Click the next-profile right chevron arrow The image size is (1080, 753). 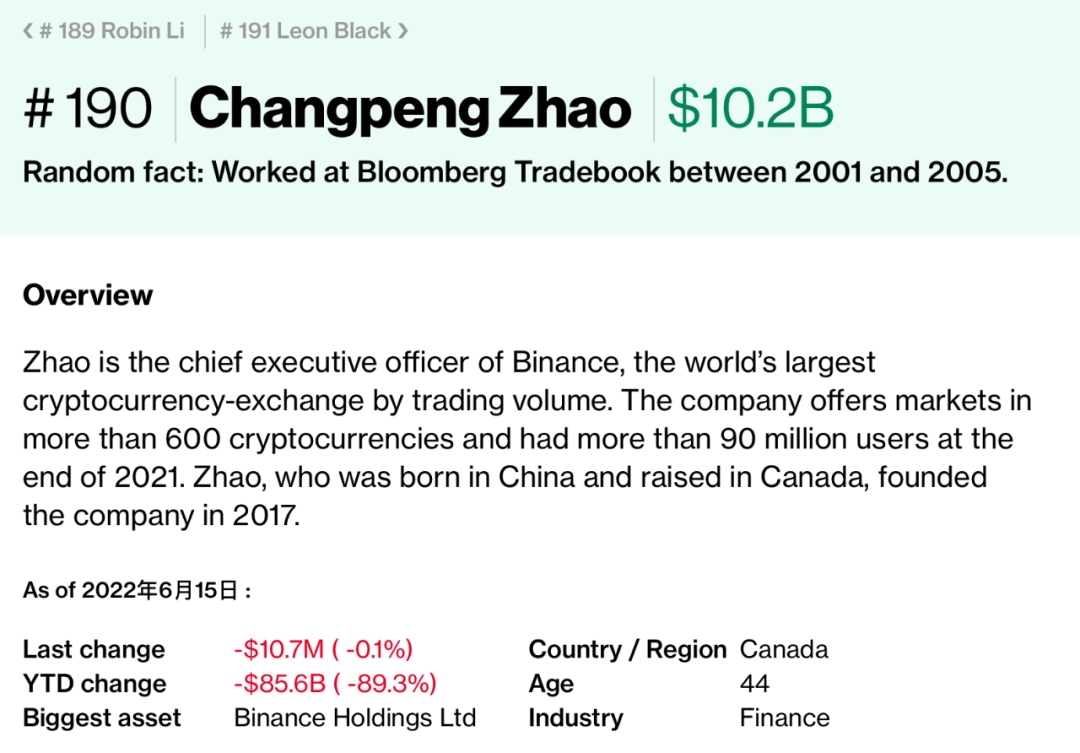[403, 31]
